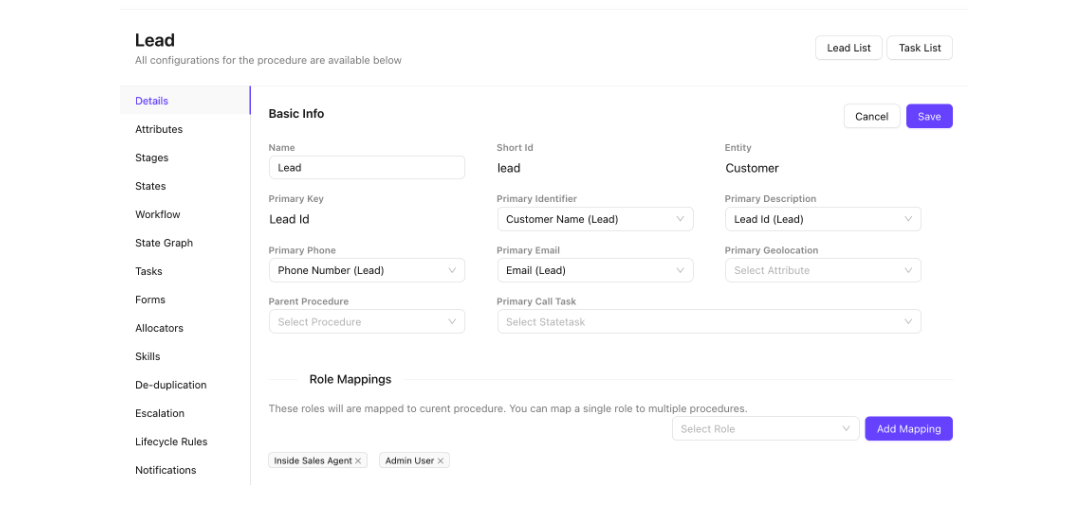Go to the State Graph section
The width and height of the screenshot is (1092, 510).
pos(164,243)
